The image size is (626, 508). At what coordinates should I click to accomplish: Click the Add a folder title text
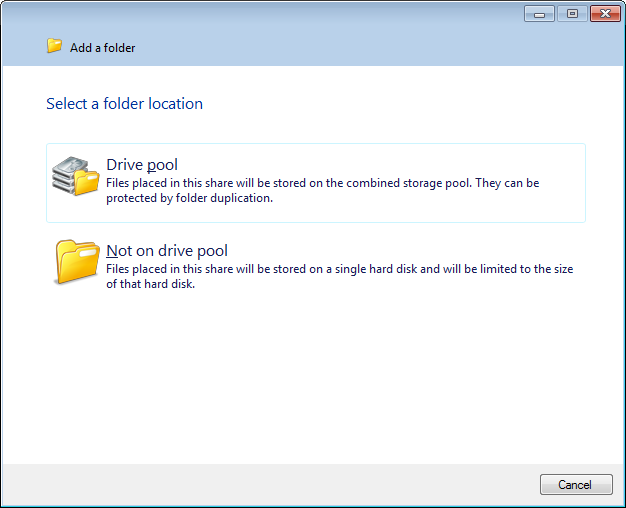(102, 48)
